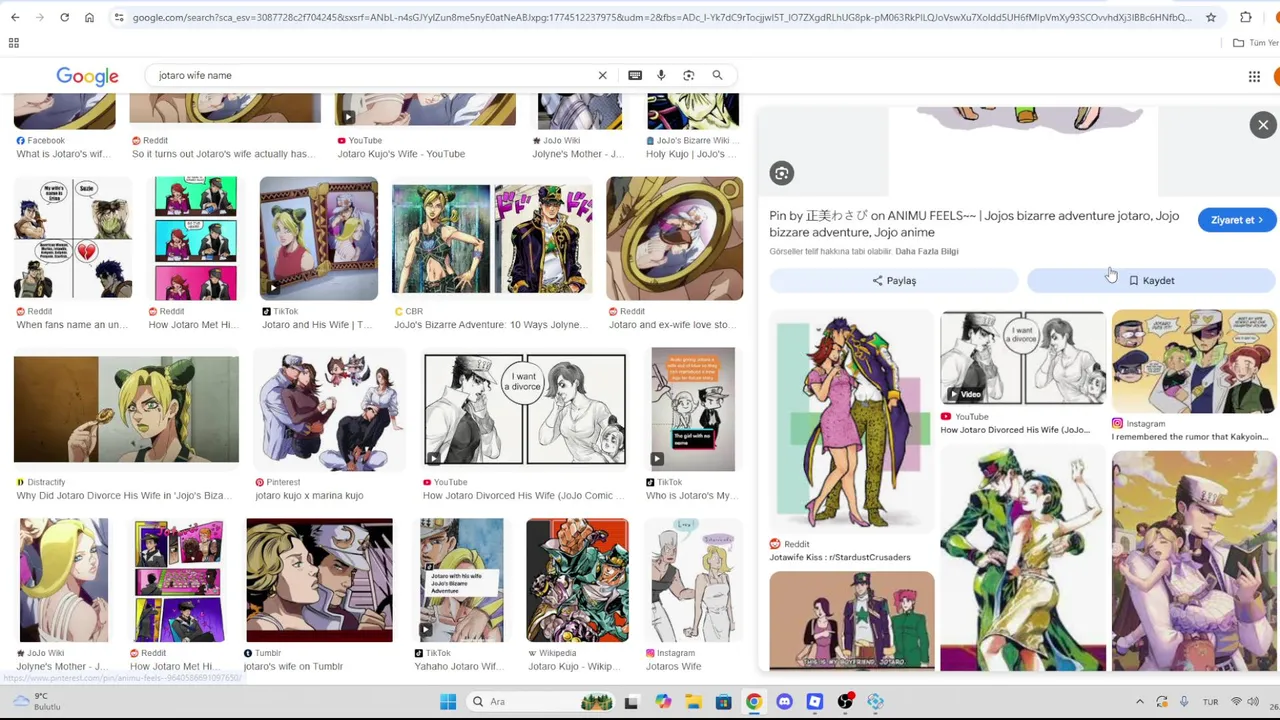Visit the source page via Ziyaret et button
This screenshot has height=720, width=1280.
(x=1237, y=220)
